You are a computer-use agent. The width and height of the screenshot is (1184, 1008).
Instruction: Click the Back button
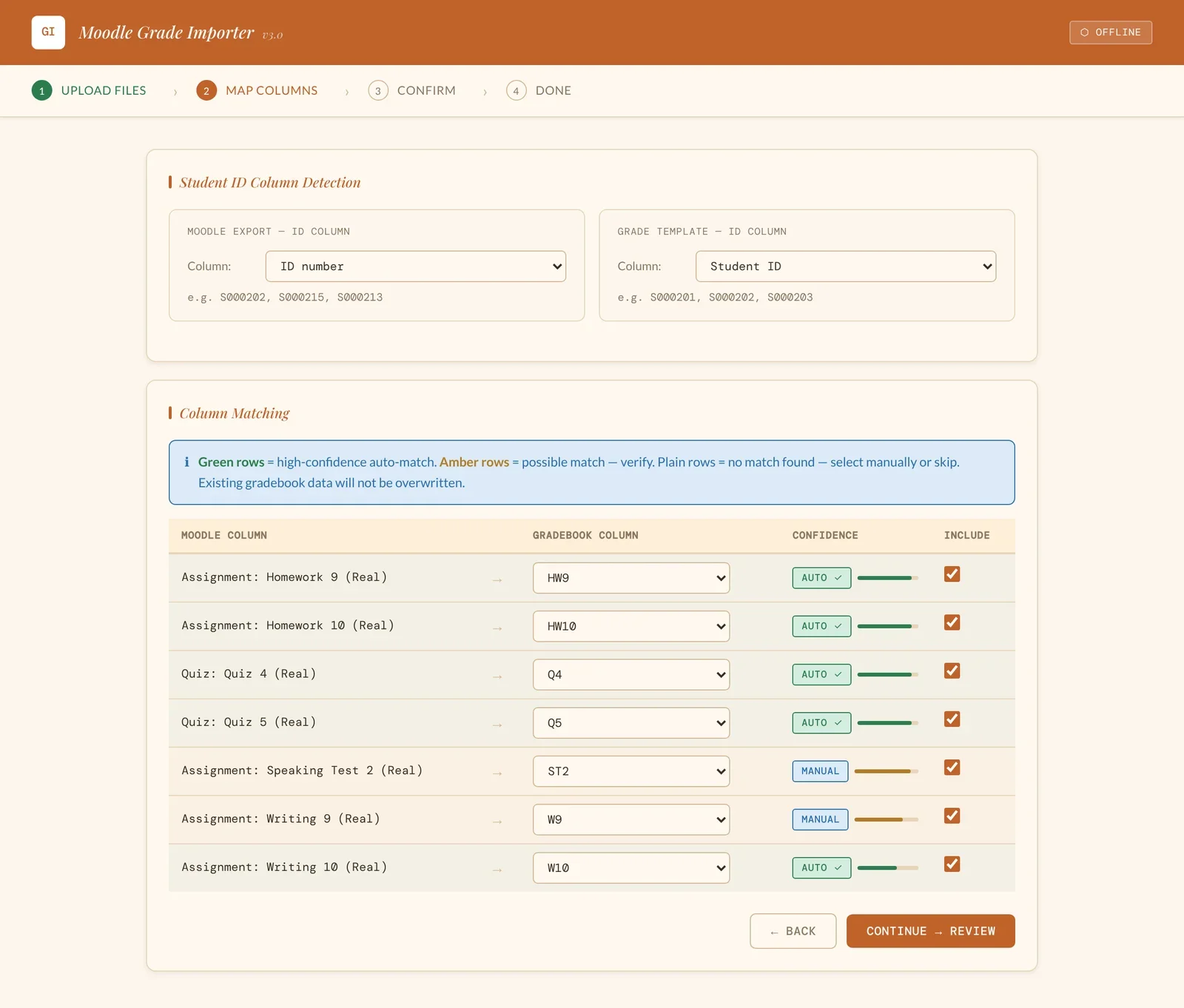click(x=793, y=931)
